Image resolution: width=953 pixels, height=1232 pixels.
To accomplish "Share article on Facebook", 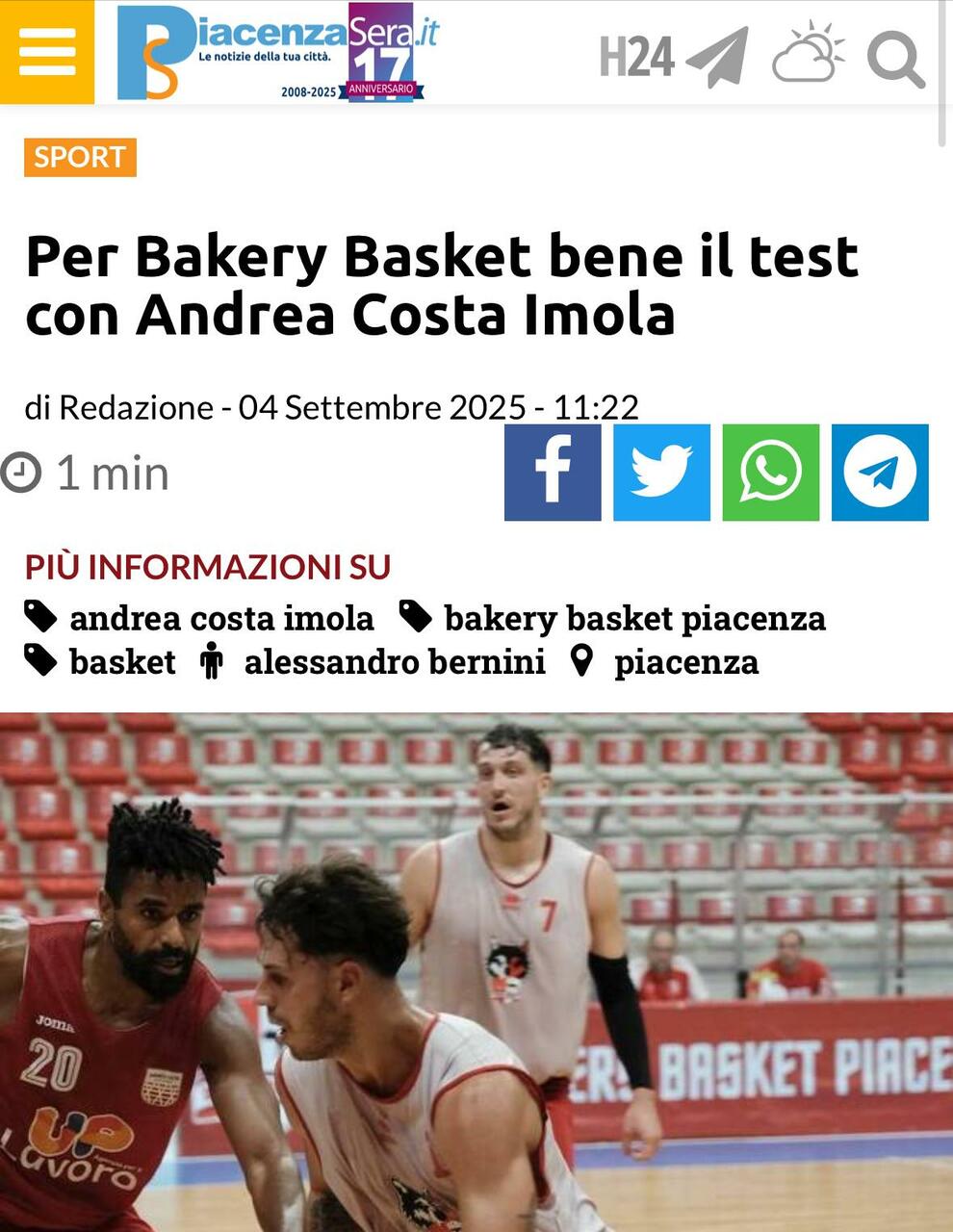I will (553, 473).
